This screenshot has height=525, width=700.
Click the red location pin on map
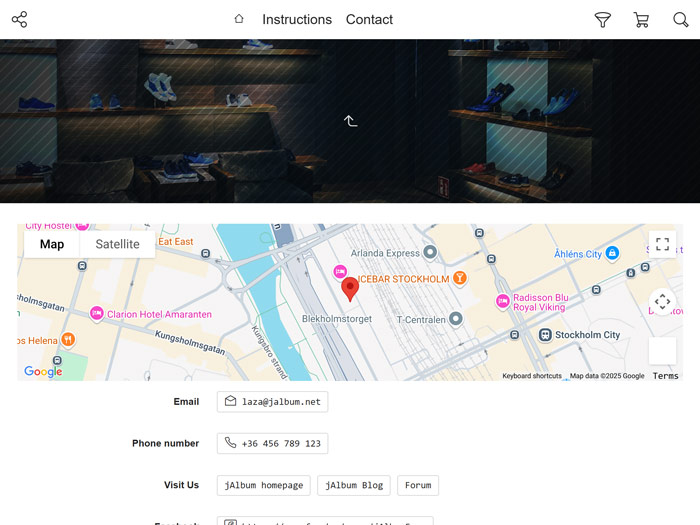[x=350, y=288]
